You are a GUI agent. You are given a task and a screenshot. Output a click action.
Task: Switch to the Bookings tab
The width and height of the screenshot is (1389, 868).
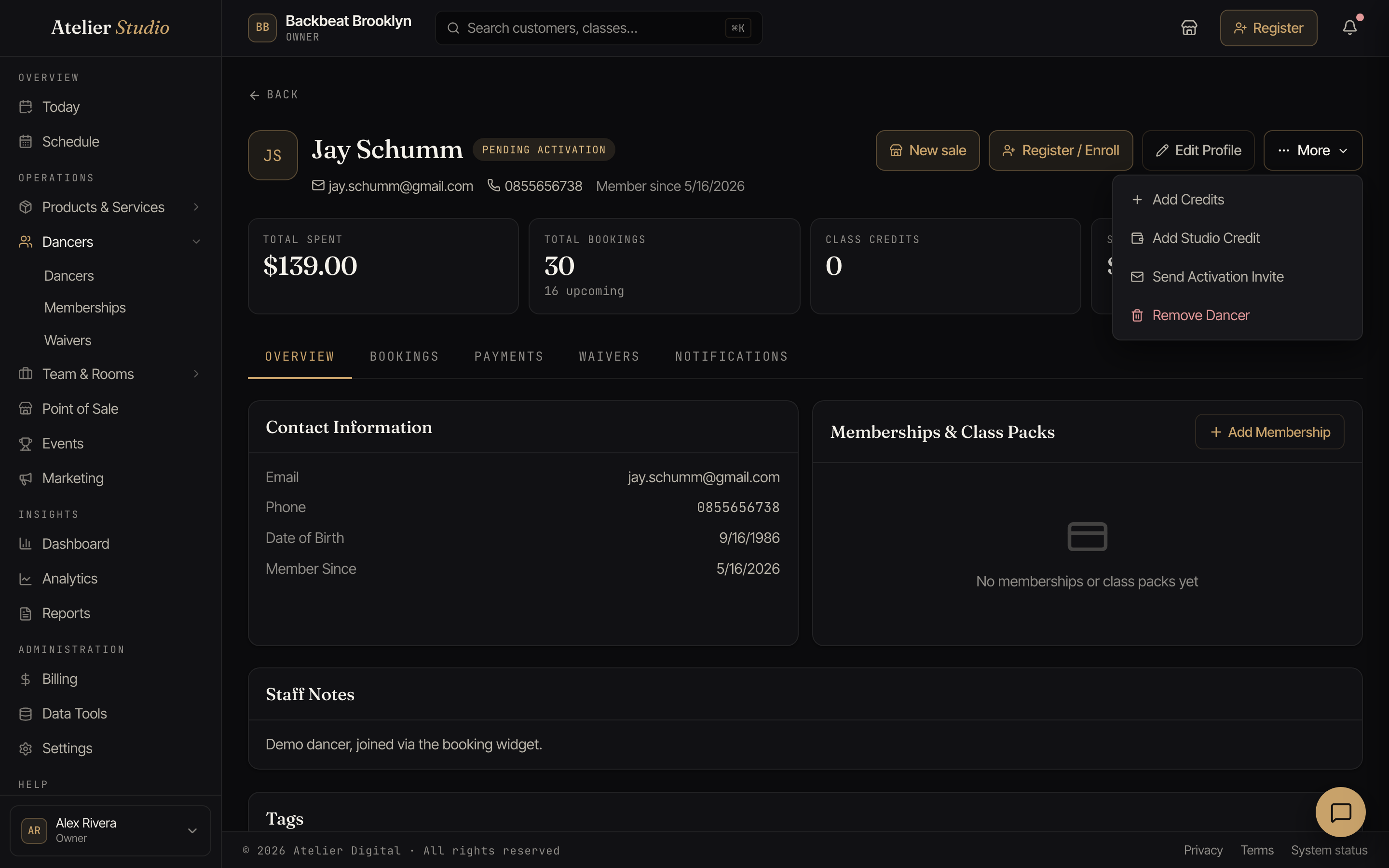pyautogui.click(x=404, y=356)
